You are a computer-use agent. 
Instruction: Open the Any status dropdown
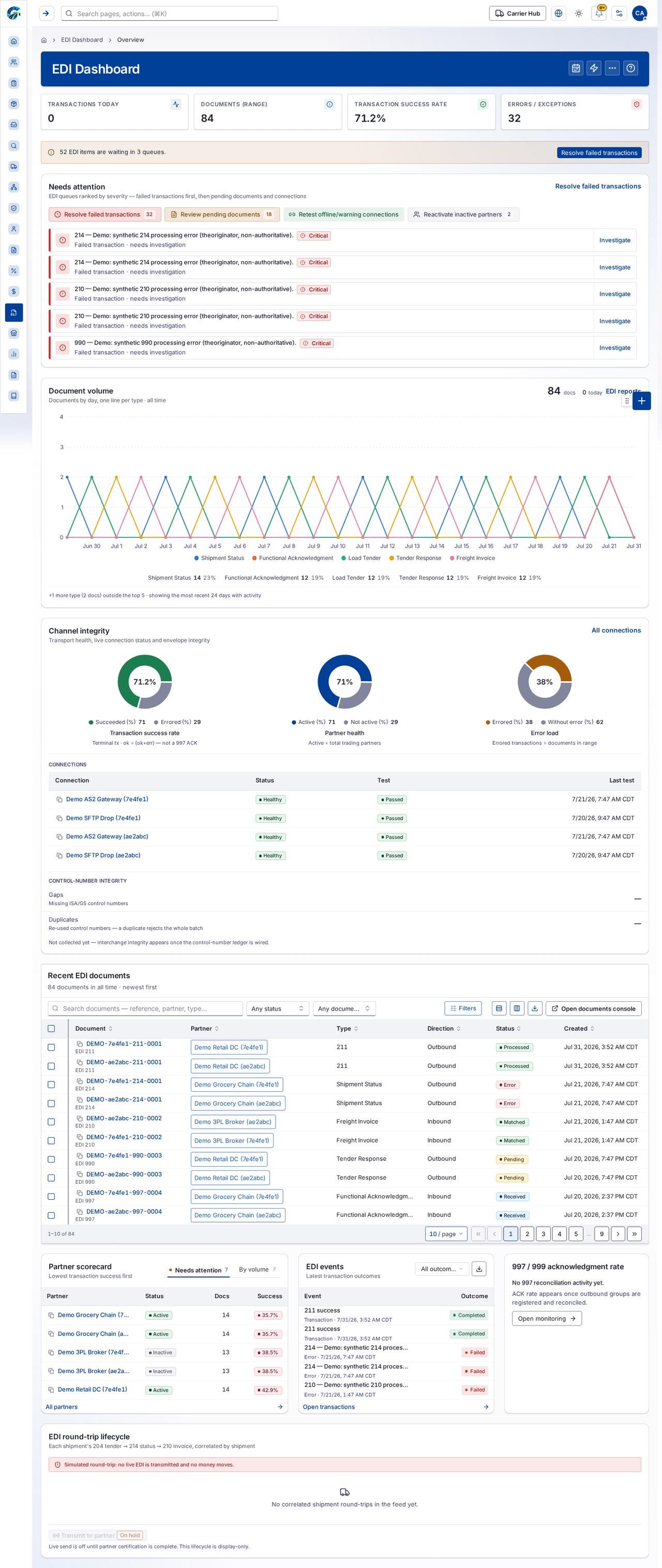tap(277, 1008)
